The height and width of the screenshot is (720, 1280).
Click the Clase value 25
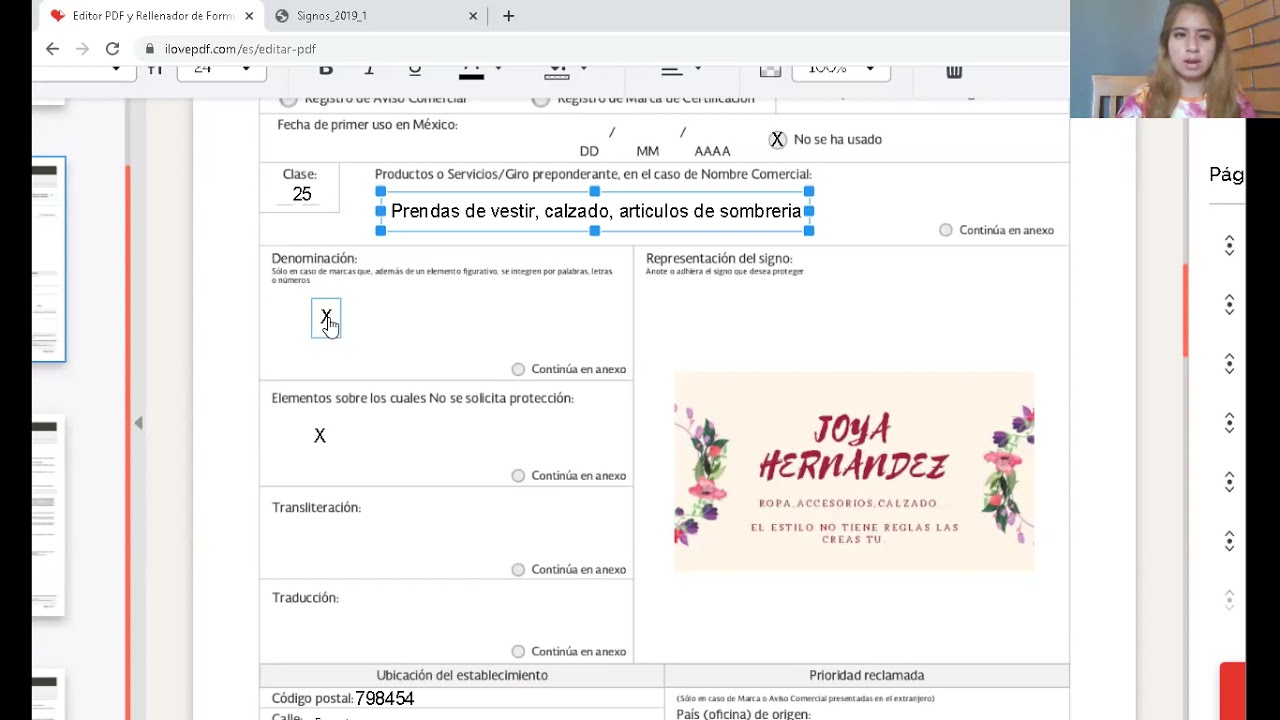tap(302, 194)
